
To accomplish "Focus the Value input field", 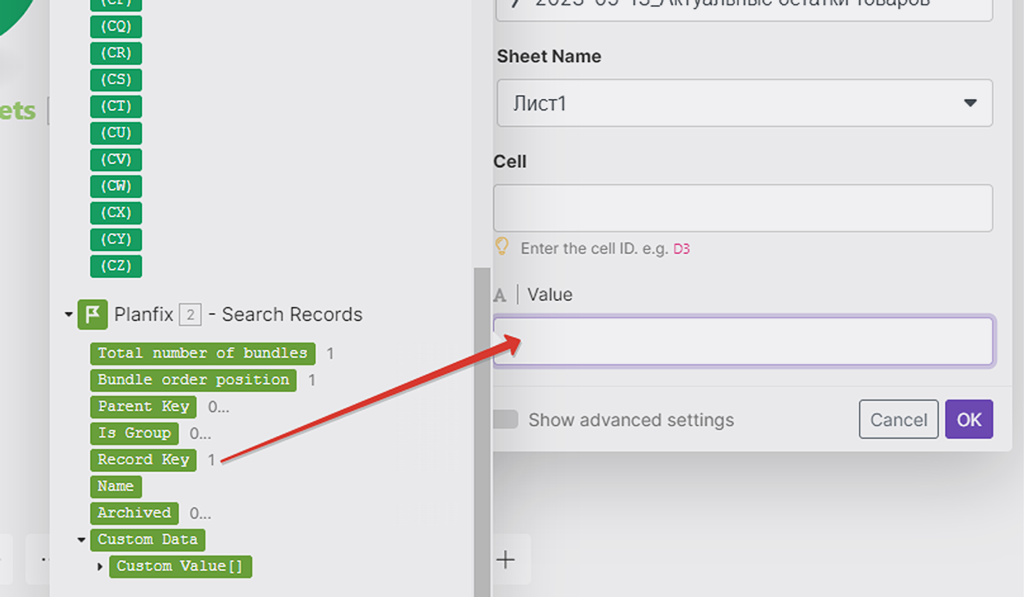I will click(743, 342).
